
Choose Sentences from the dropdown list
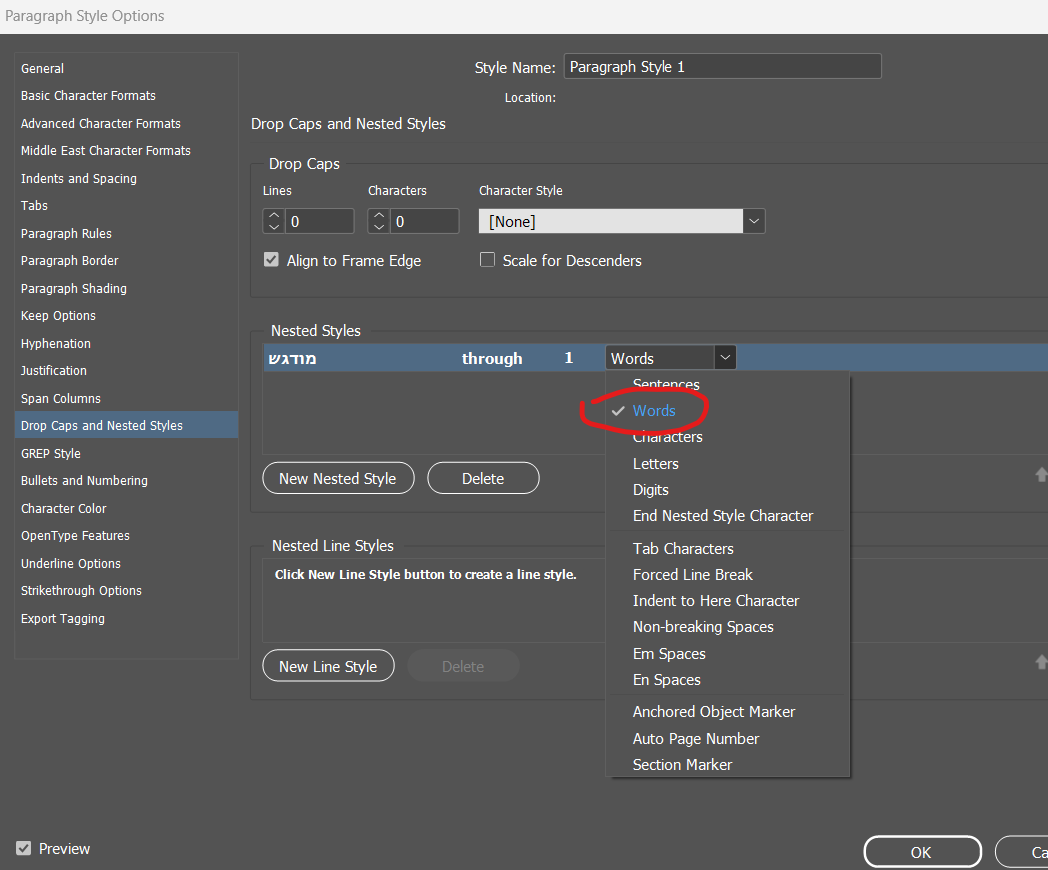click(x=666, y=384)
